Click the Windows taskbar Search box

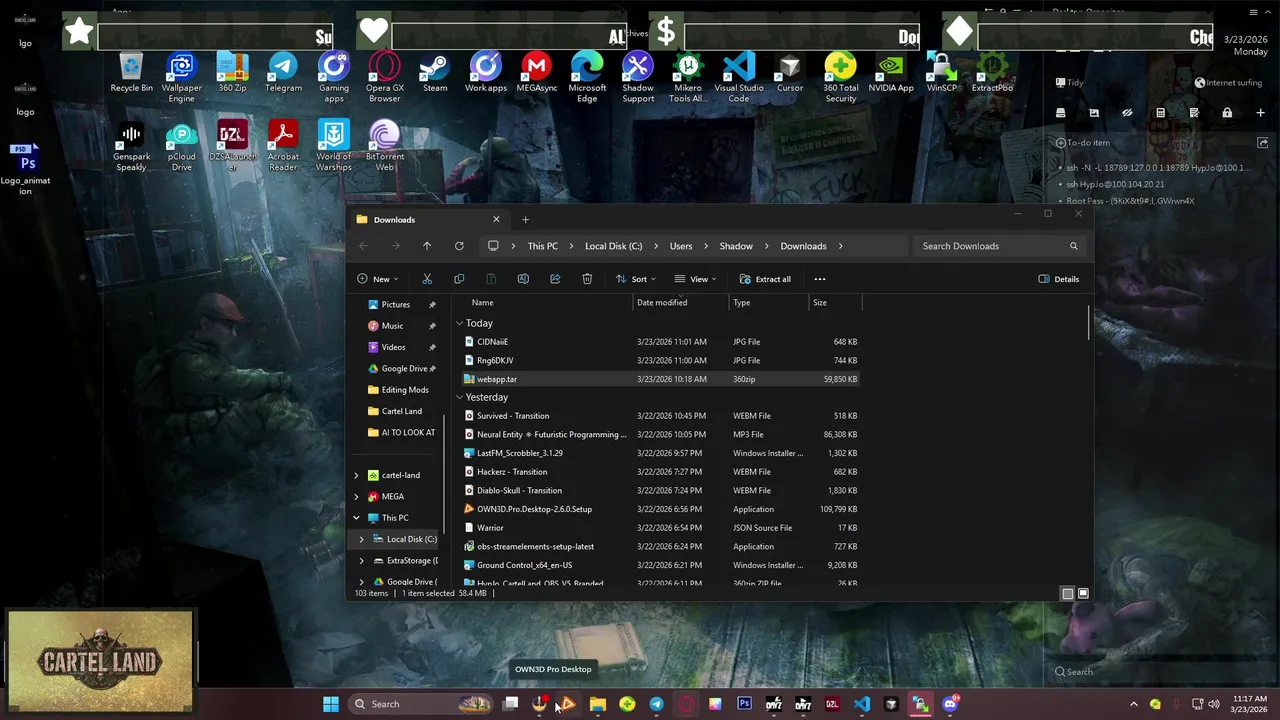pyautogui.click(x=420, y=704)
